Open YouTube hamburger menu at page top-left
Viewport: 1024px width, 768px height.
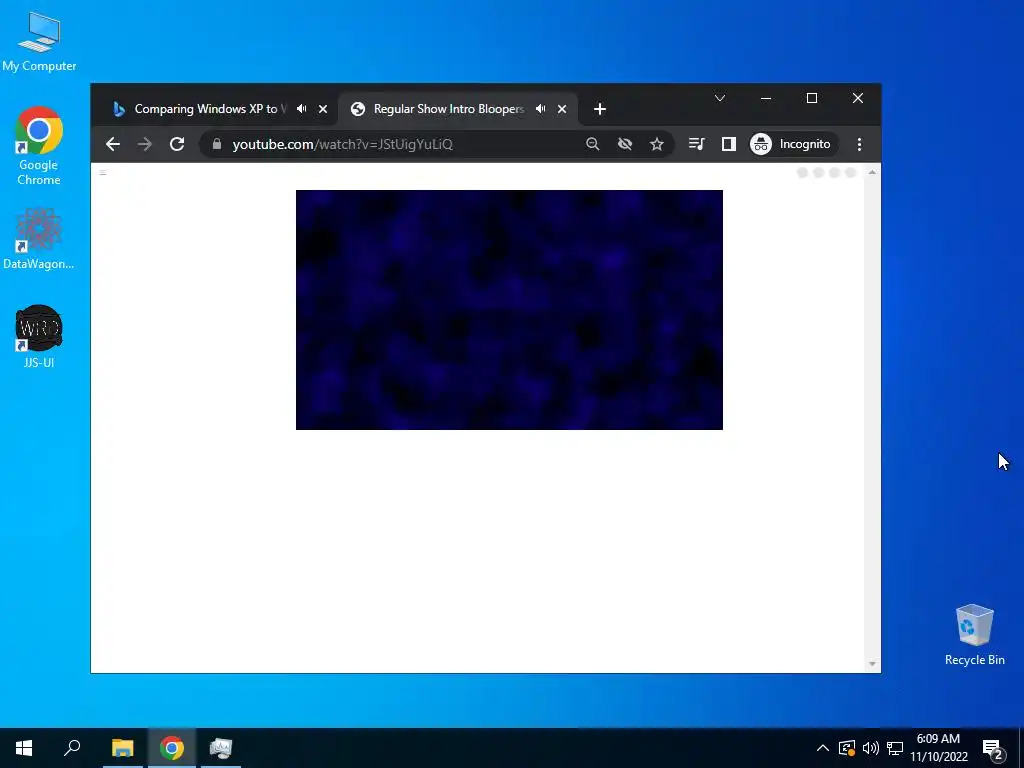click(103, 172)
